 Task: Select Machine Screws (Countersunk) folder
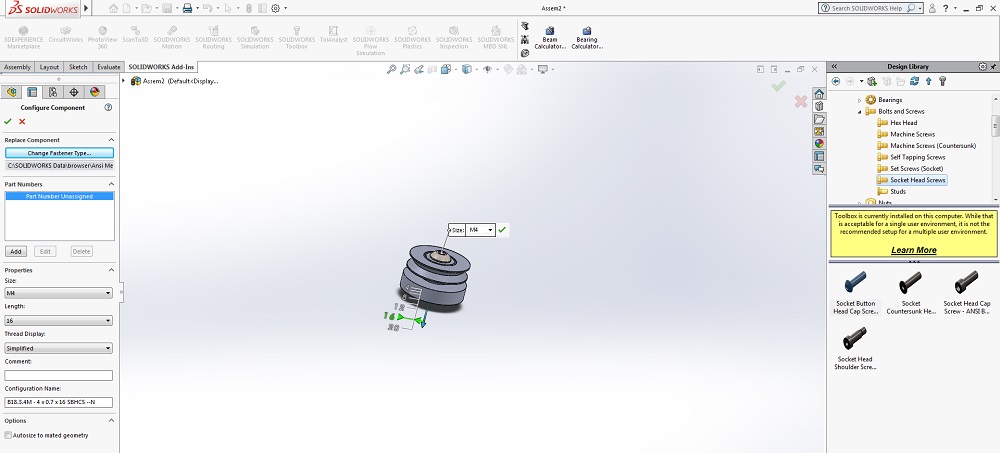pyautogui.click(x=932, y=145)
